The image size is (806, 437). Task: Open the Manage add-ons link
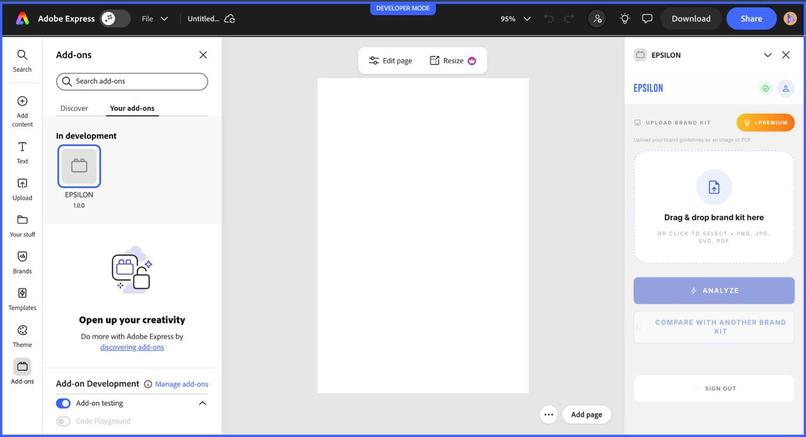tap(181, 384)
